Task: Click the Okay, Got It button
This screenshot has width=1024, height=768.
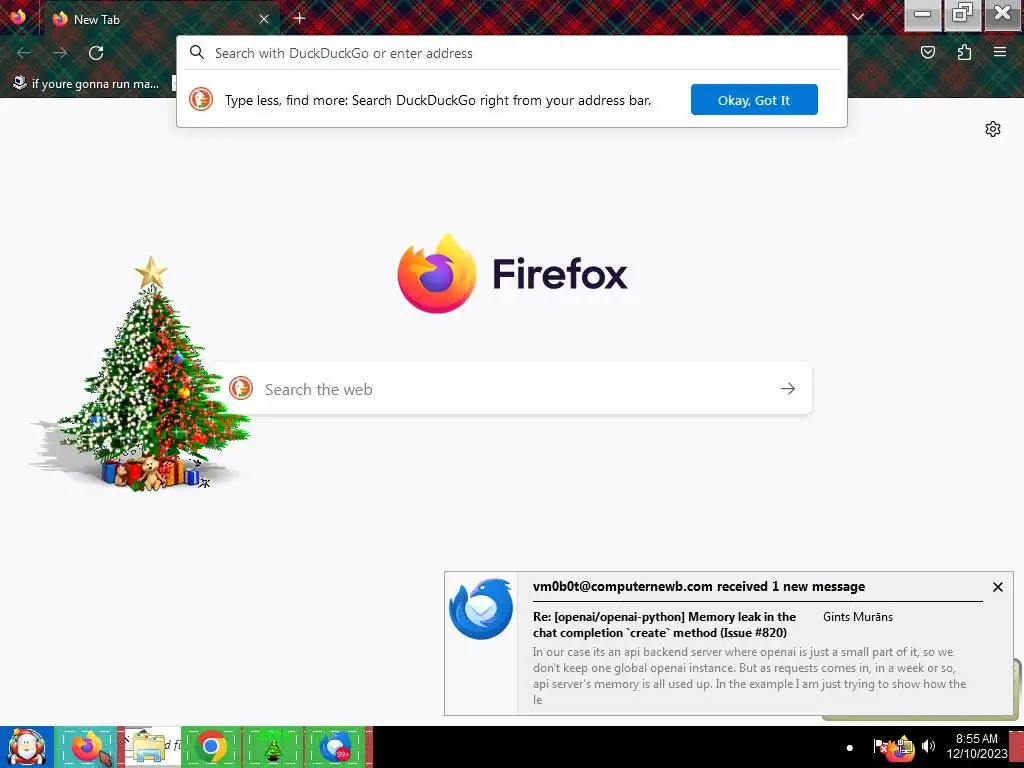Action: point(754,100)
